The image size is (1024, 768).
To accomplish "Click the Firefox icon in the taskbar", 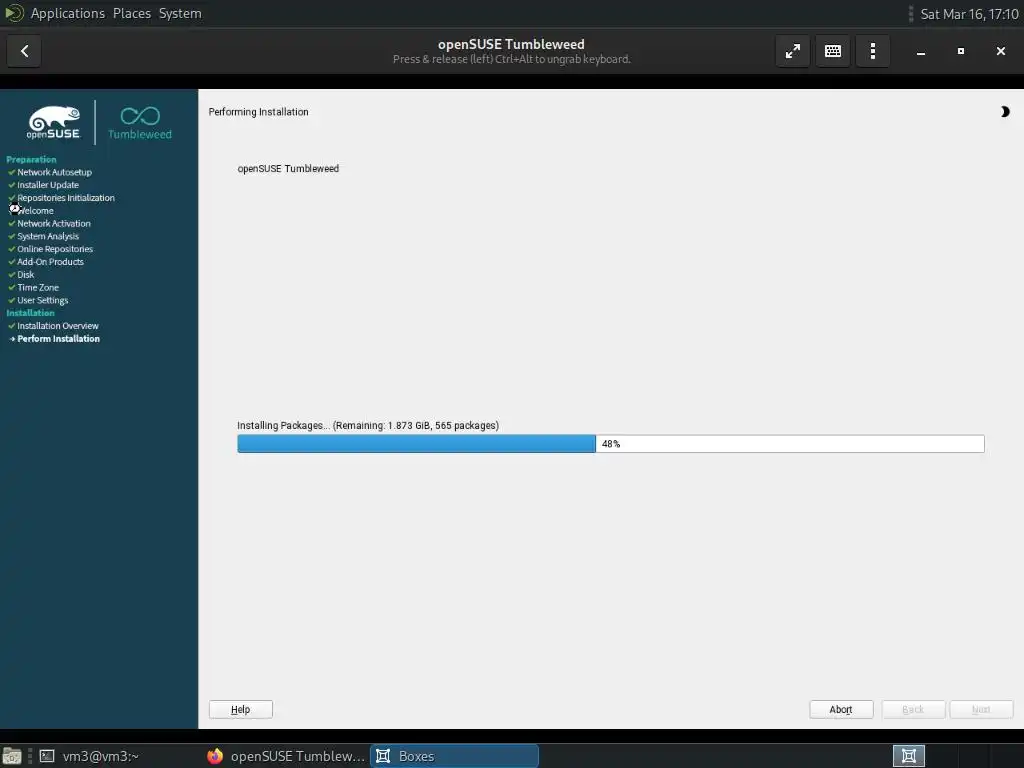I will tap(215, 756).
